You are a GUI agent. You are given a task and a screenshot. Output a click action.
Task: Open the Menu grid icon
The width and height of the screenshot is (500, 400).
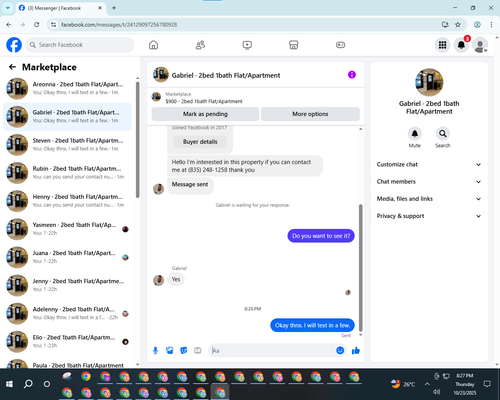[x=442, y=45]
